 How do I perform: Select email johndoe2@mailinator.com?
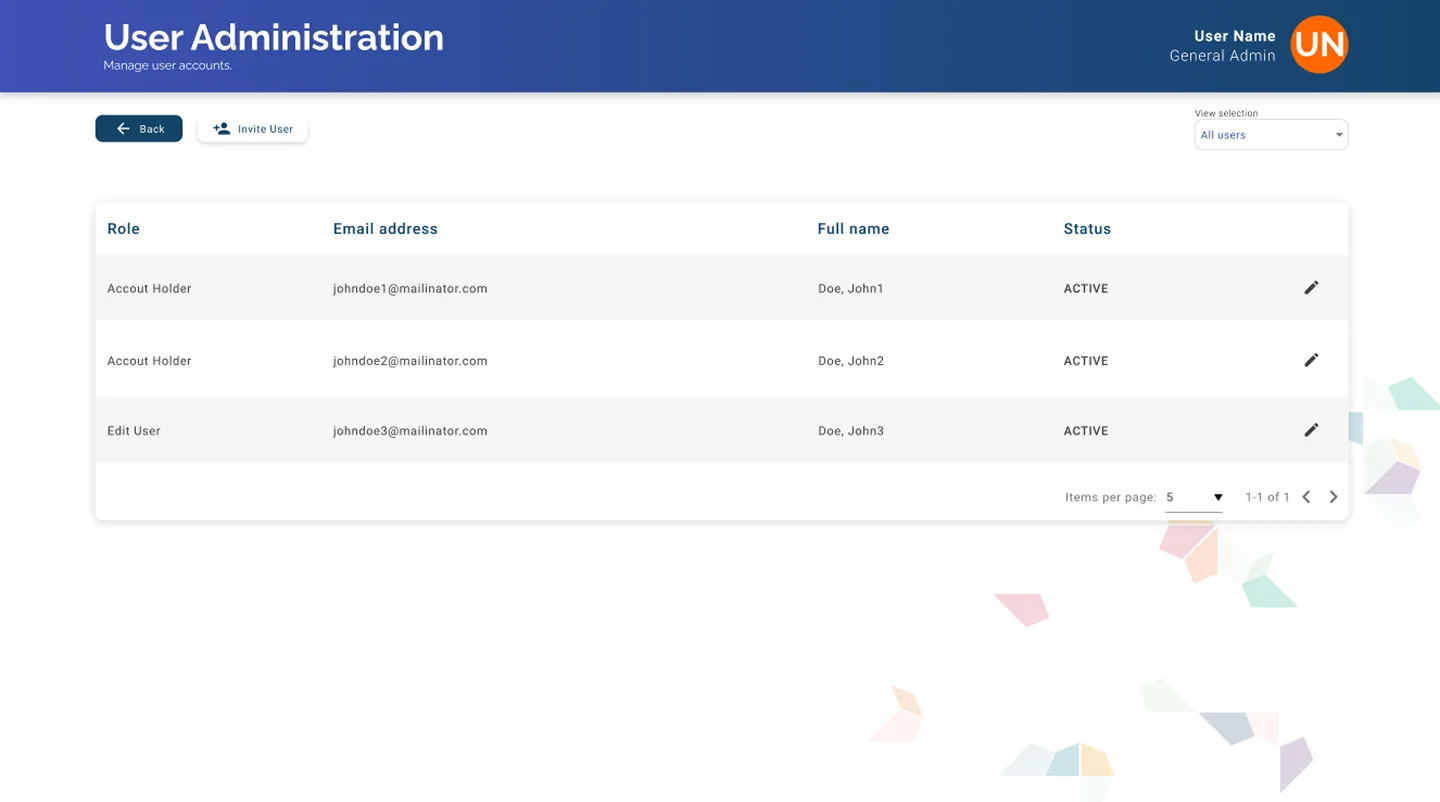pyautogui.click(x=410, y=361)
